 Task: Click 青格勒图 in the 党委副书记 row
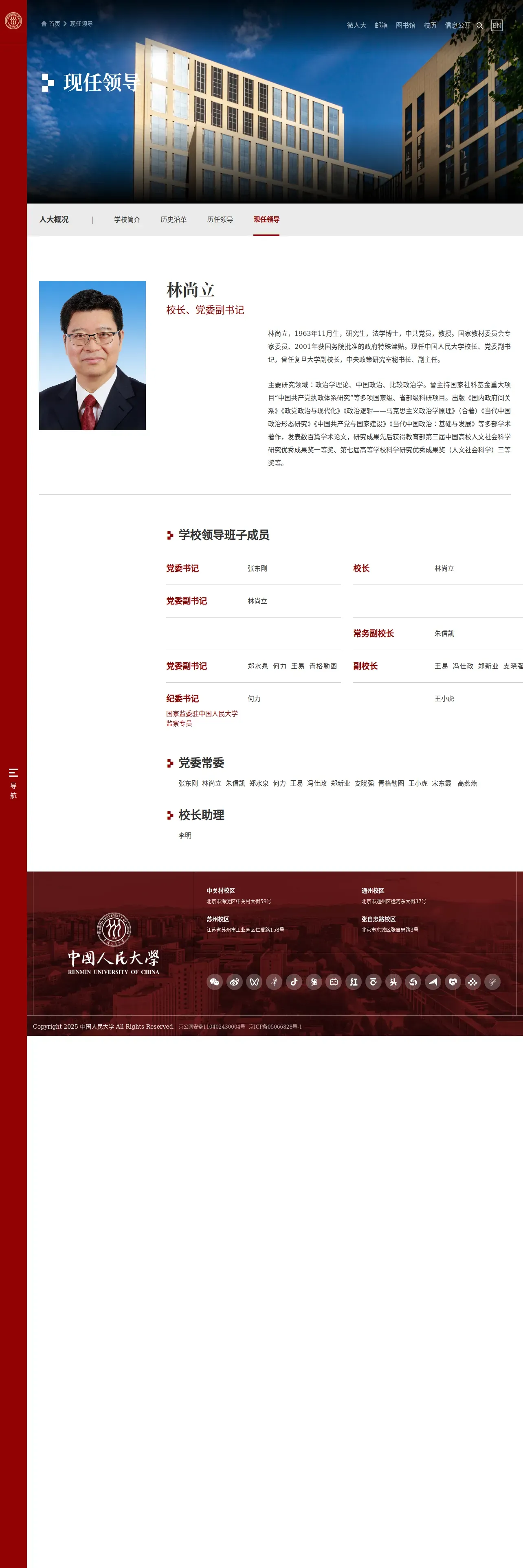pos(323,666)
